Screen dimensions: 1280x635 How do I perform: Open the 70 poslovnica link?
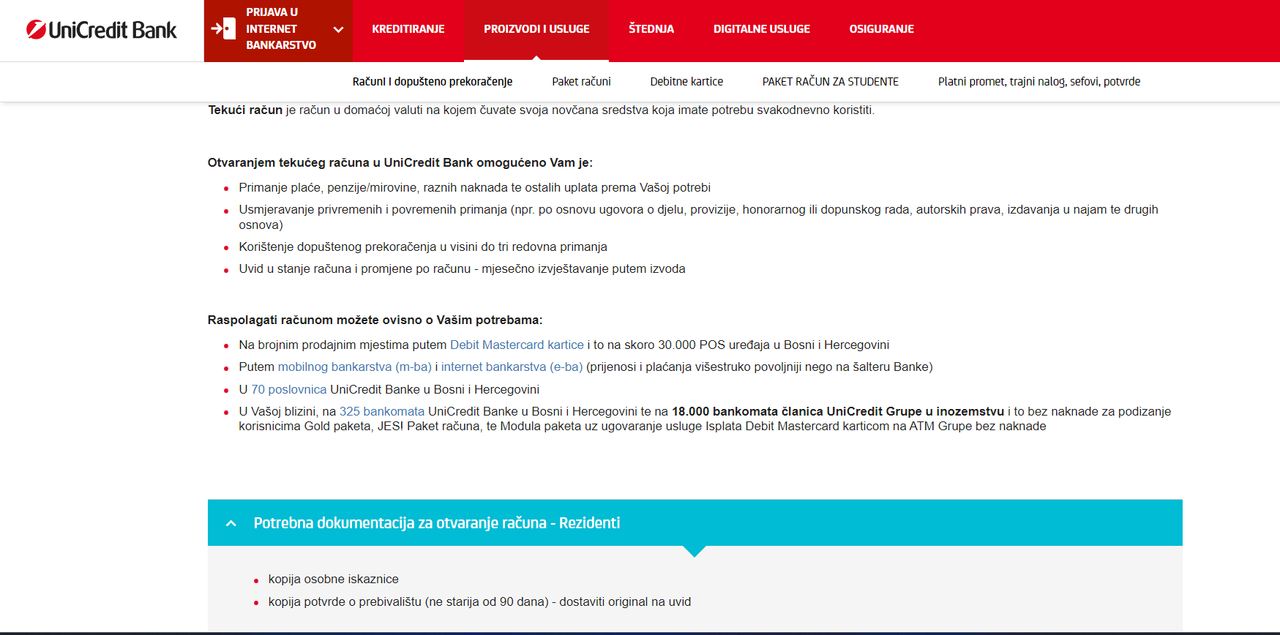click(289, 389)
